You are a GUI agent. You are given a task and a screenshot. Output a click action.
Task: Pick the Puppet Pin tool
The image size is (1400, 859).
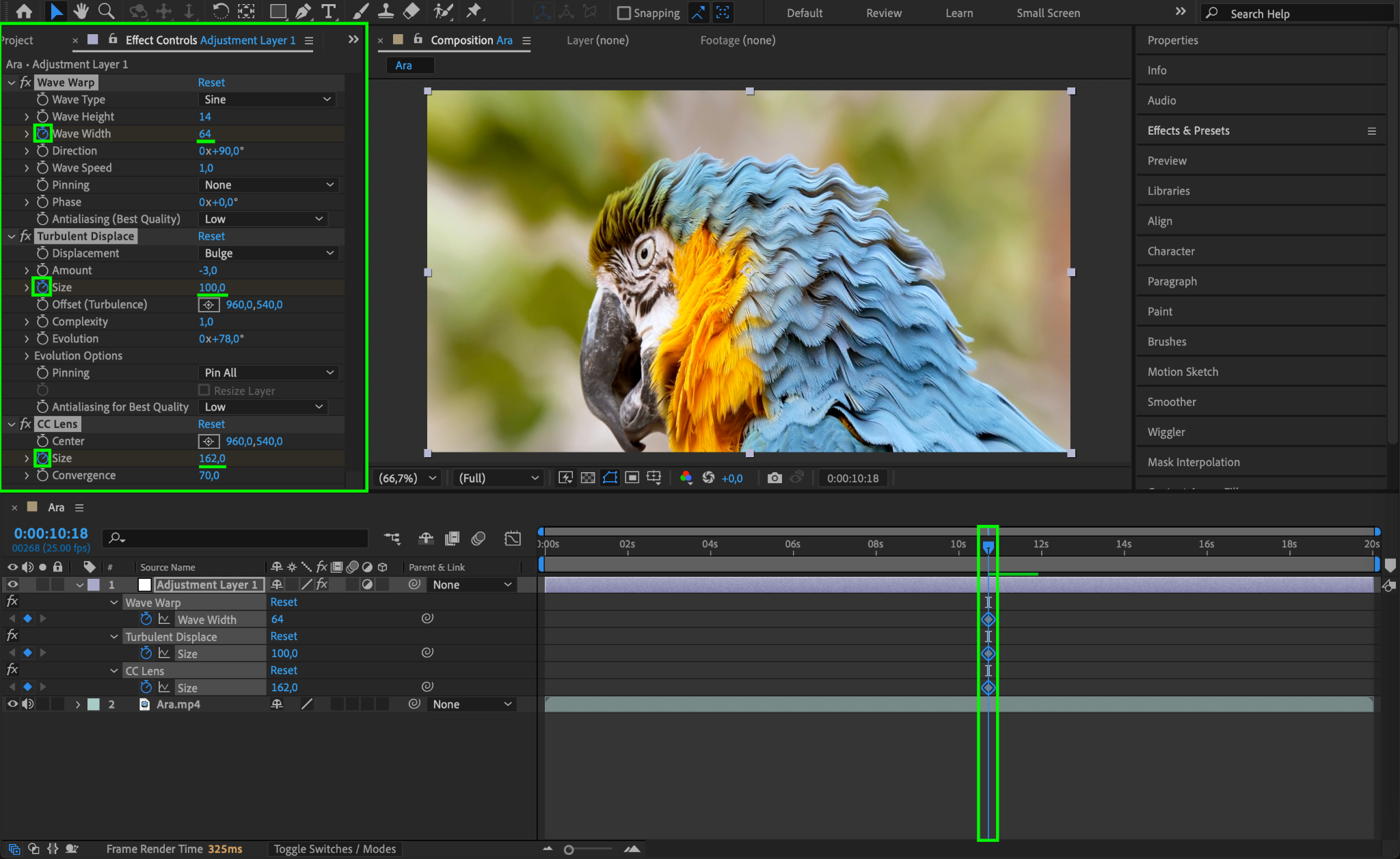coord(473,11)
